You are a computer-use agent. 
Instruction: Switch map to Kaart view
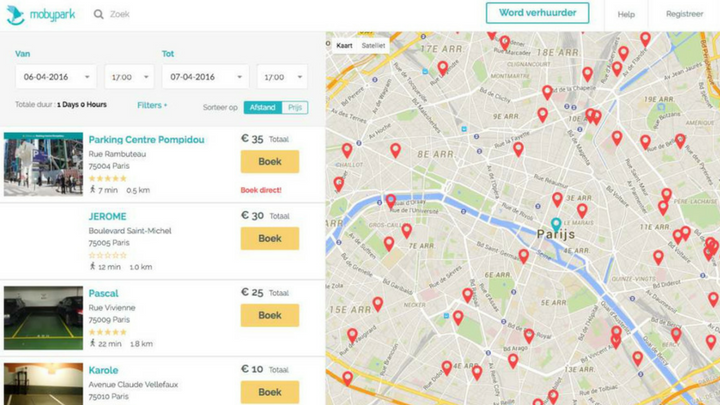click(x=344, y=45)
